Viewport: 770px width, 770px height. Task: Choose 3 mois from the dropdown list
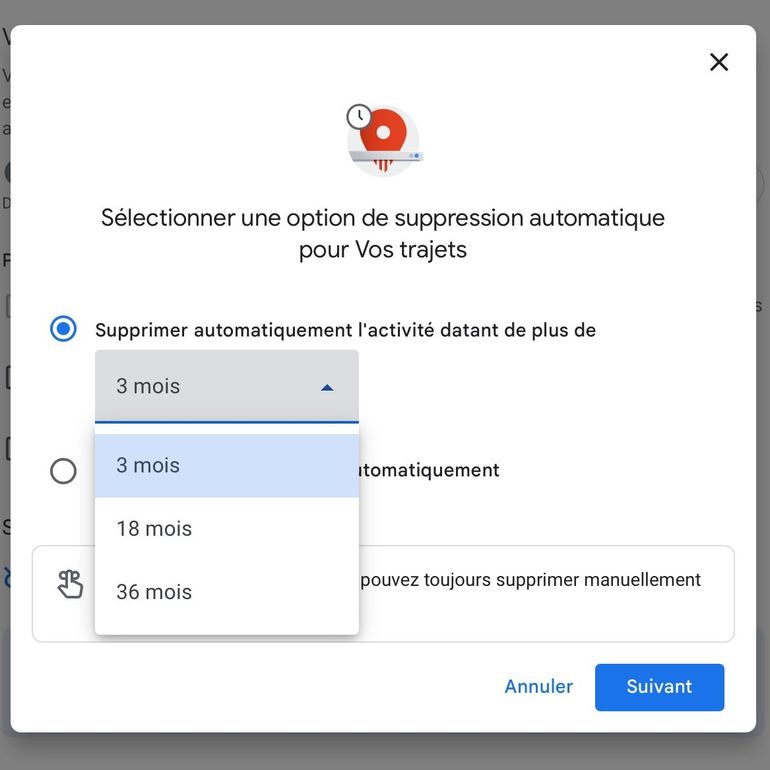227,465
